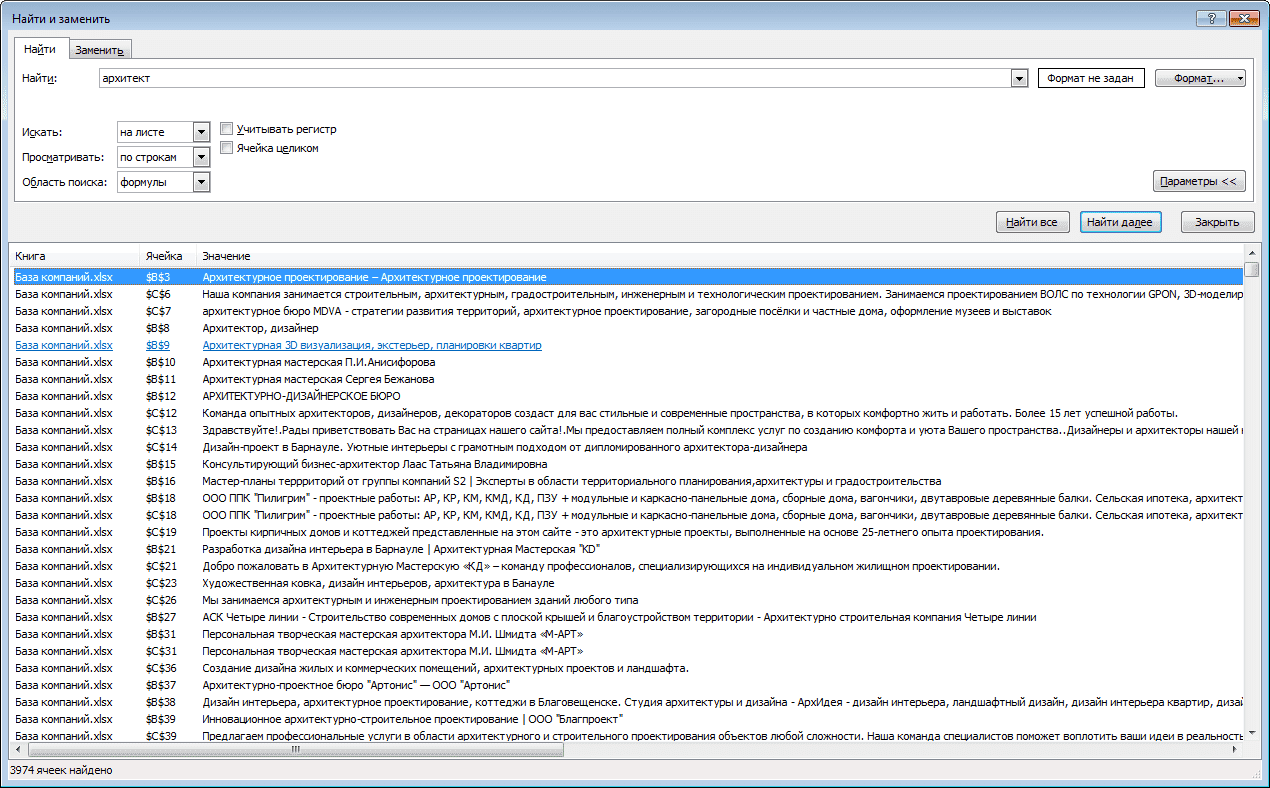Select 'Архитектурная мастерская Сергея Бежанова' result
Screen dimensions: 1270x788
pos(627,379)
